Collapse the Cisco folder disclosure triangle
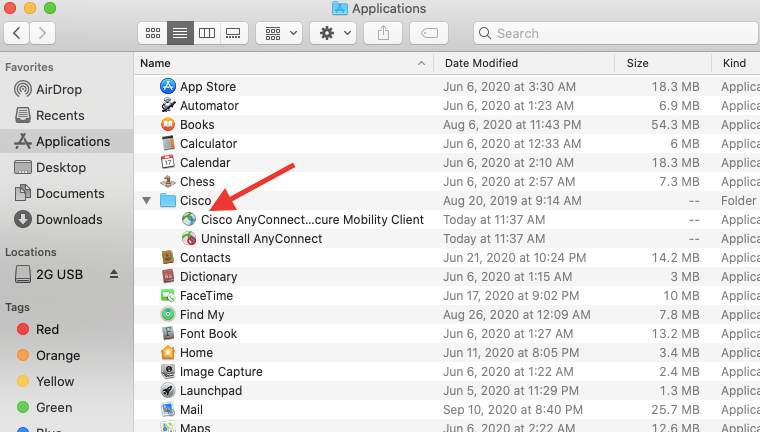The width and height of the screenshot is (760, 432). click(x=149, y=201)
